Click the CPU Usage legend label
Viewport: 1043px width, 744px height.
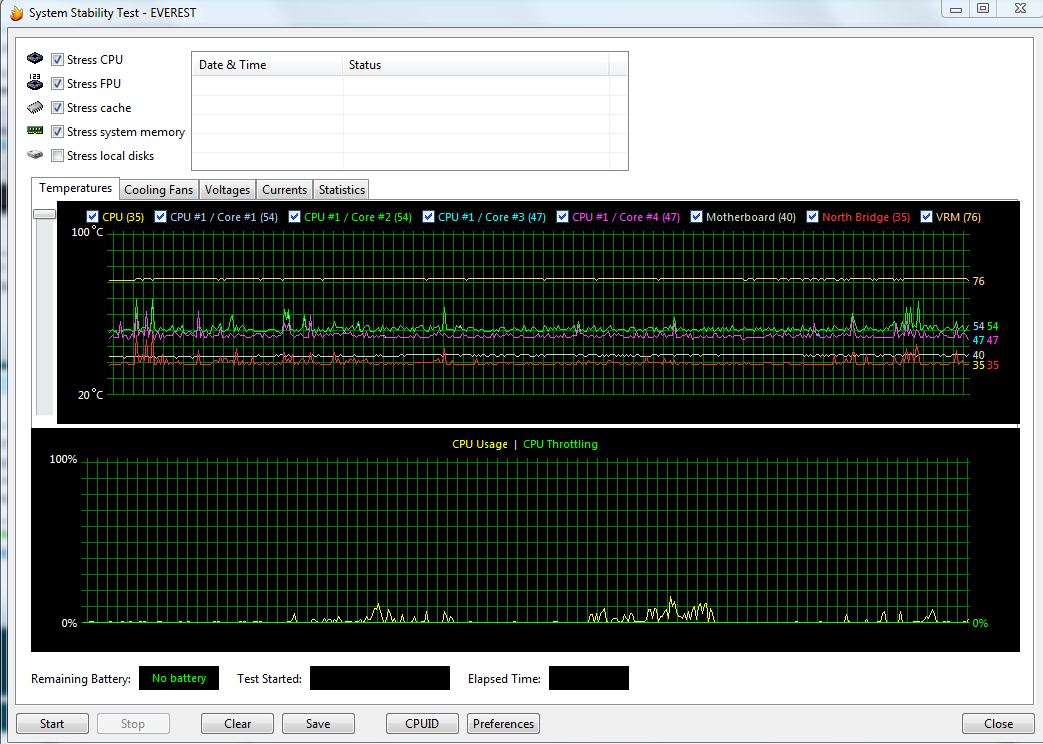[x=480, y=444]
